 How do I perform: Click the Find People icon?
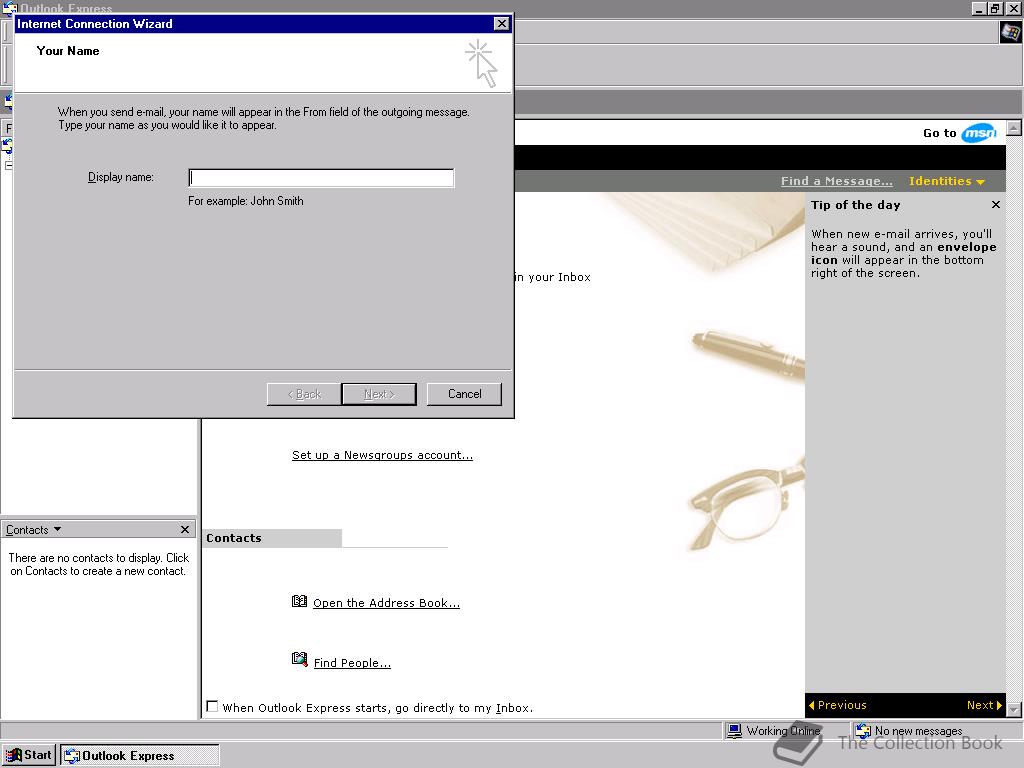click(x=299, y=659)
